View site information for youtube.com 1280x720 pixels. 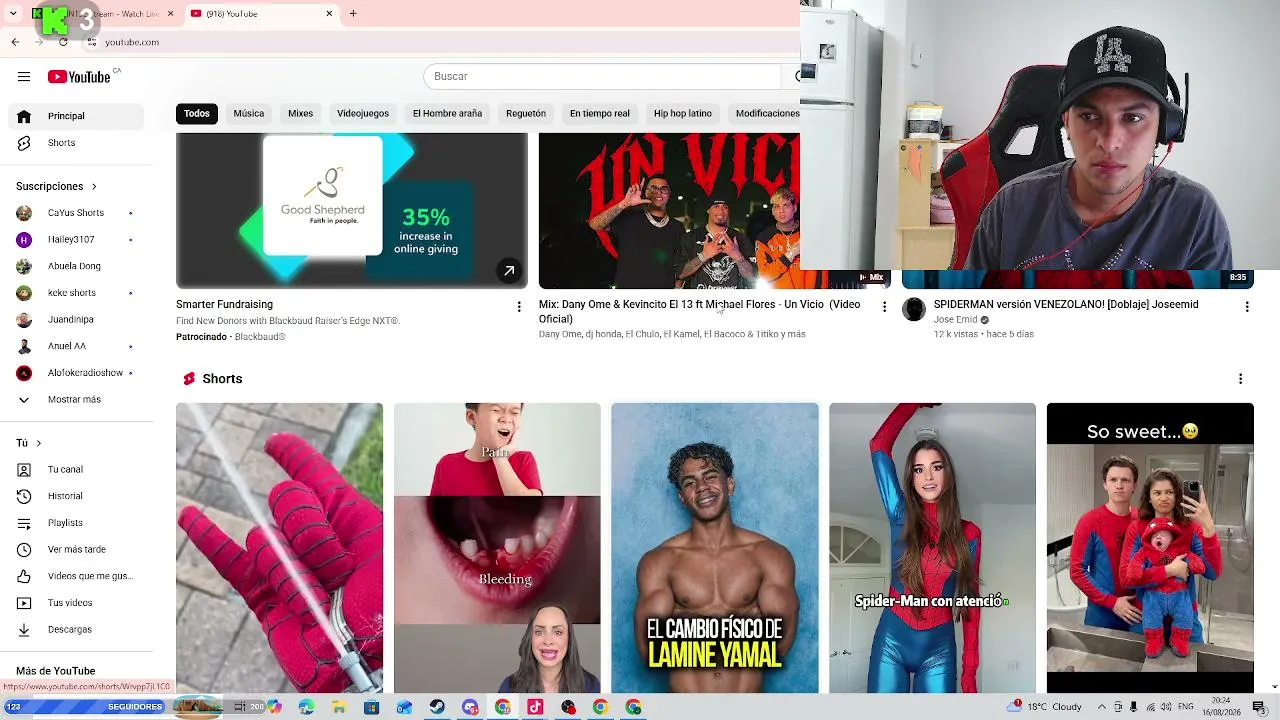(92, 42)
